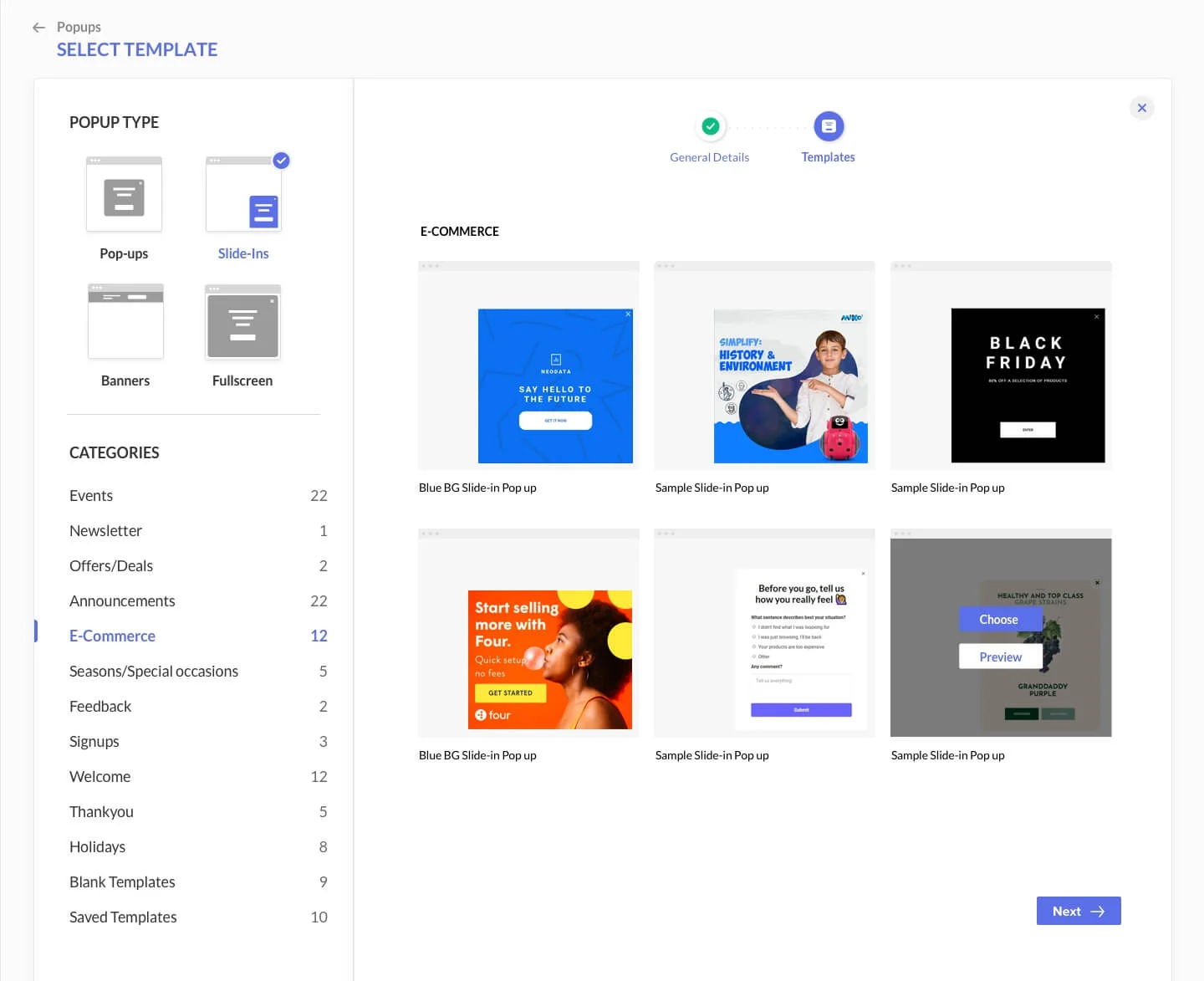
Task: Click the Templates step icon
Action: click(x=828, y=125)
